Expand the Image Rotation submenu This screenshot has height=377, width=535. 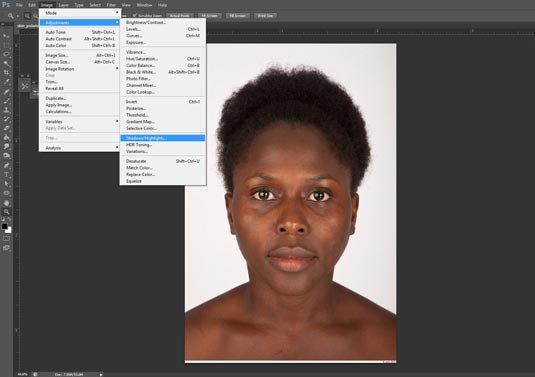click(79, 69)
